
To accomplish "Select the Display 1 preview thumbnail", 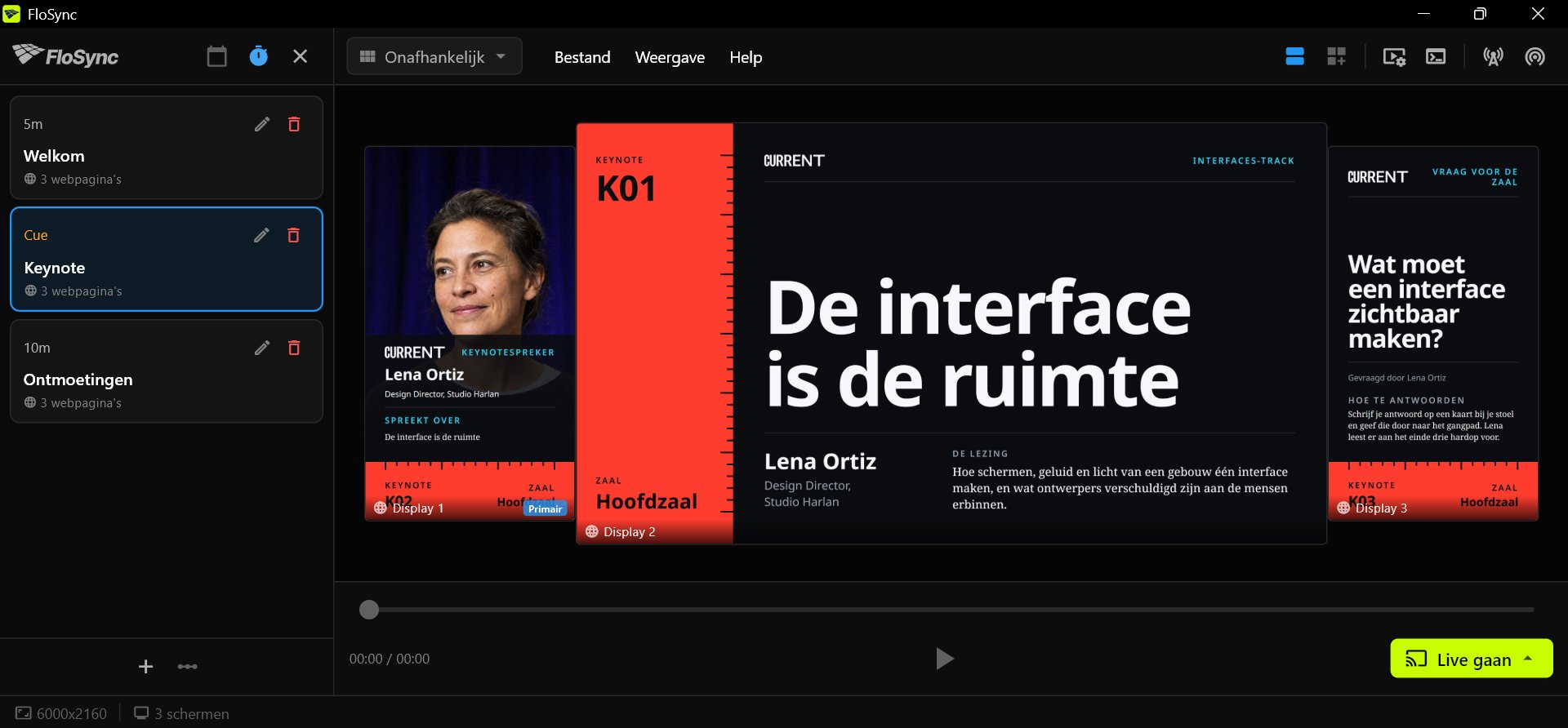I will (470, 333).
